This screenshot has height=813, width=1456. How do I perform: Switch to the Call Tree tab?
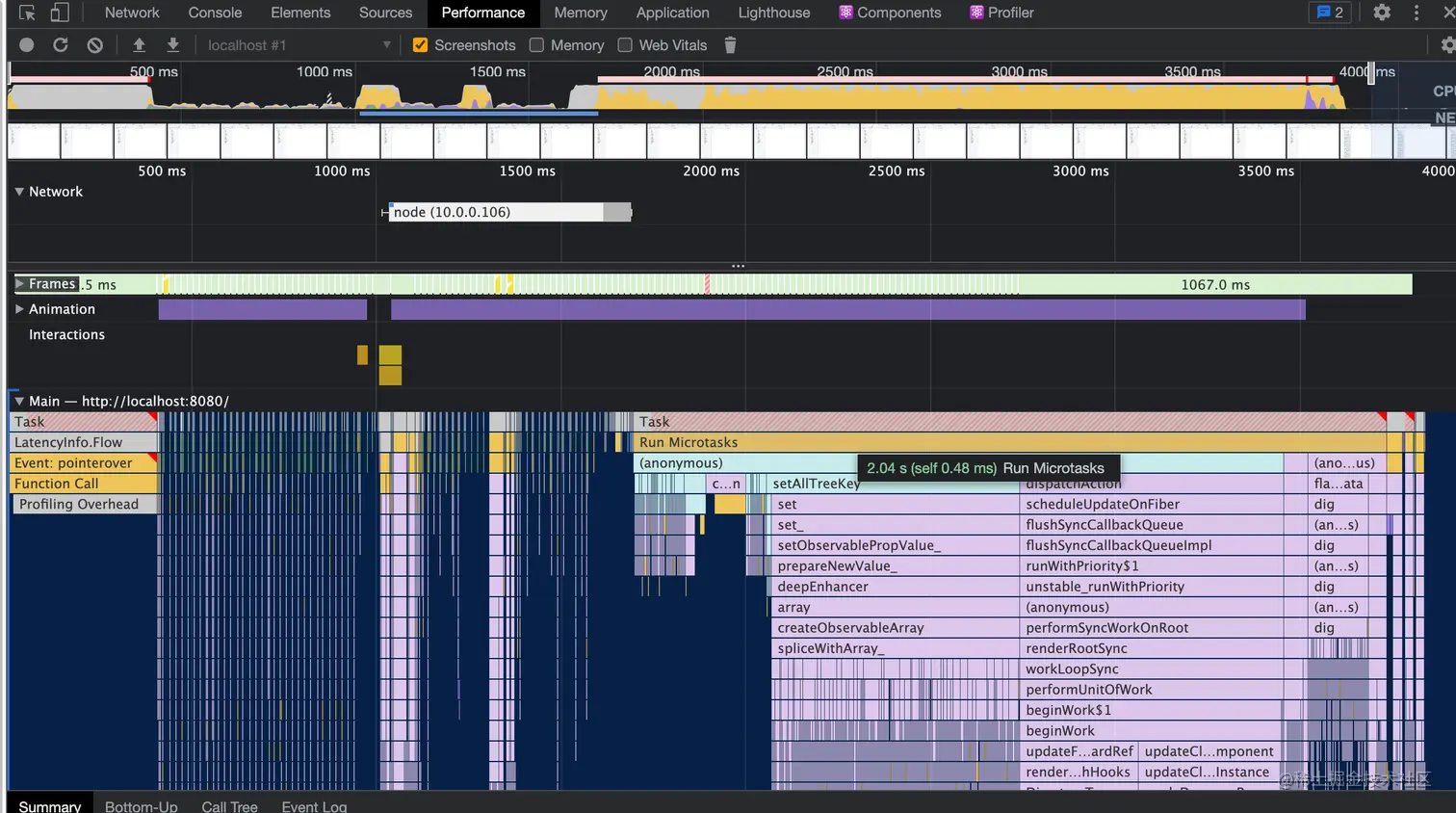pos(229,805)
